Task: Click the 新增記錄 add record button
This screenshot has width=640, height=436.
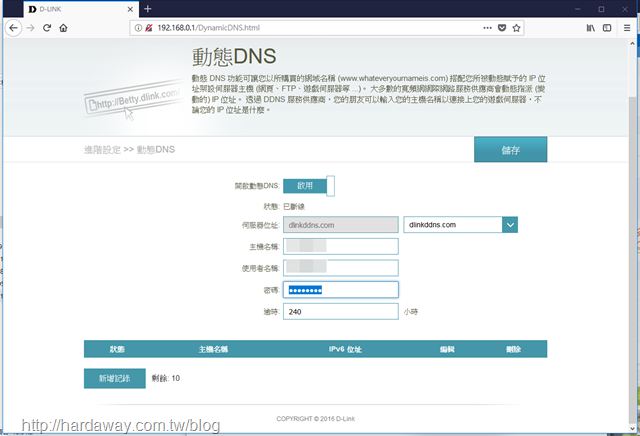Action: pos(115,378)
